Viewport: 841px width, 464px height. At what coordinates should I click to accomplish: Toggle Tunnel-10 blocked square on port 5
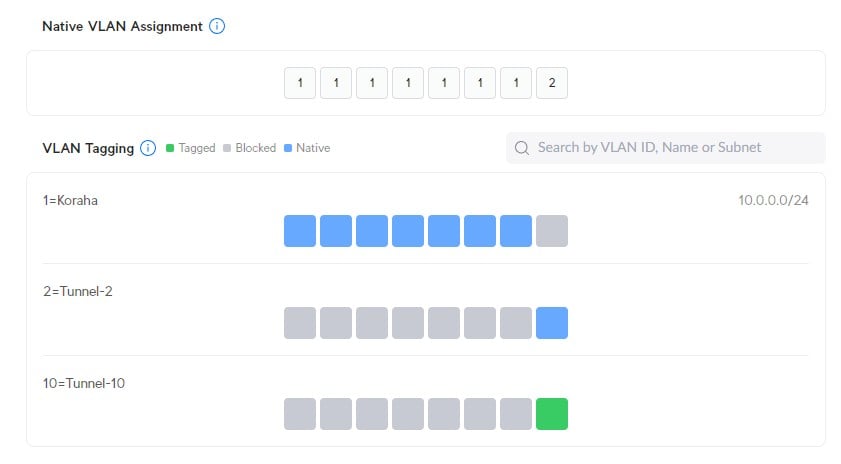tap(444, 414)
